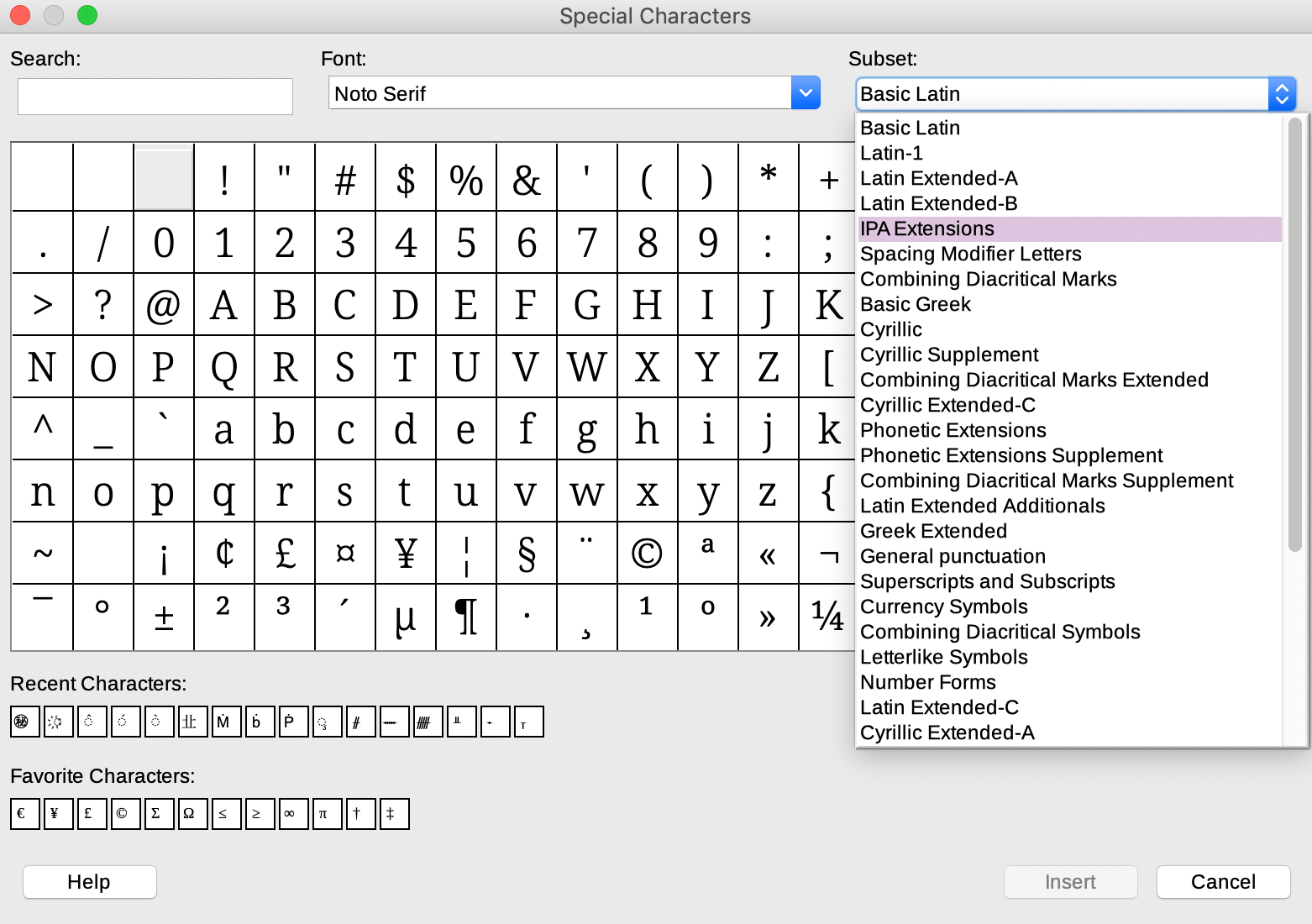
Task: Choose the hash # cell in the top grid row
Action: click(x=345, y=181)
